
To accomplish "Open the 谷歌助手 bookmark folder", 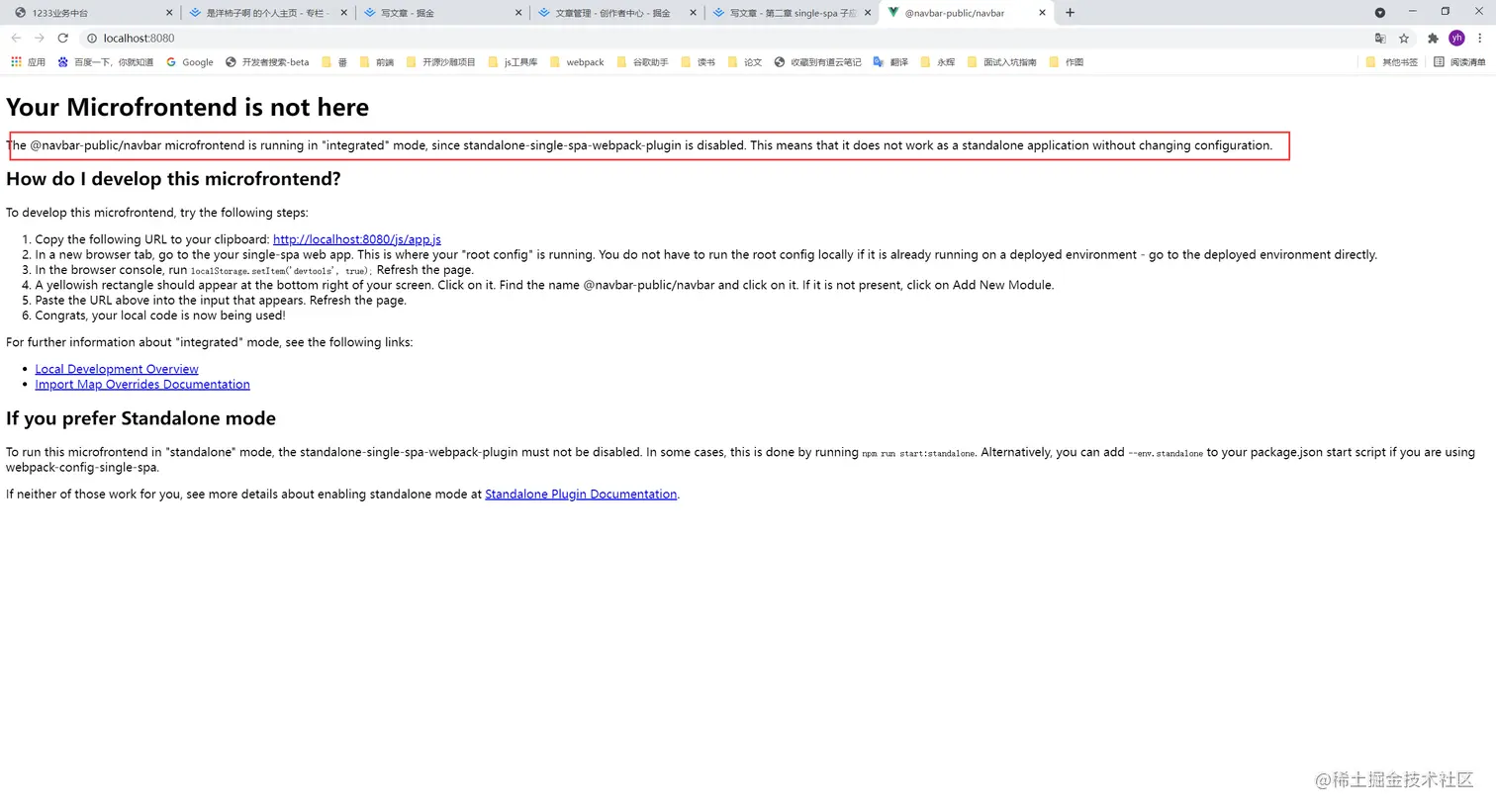I will tap(642, 61).
